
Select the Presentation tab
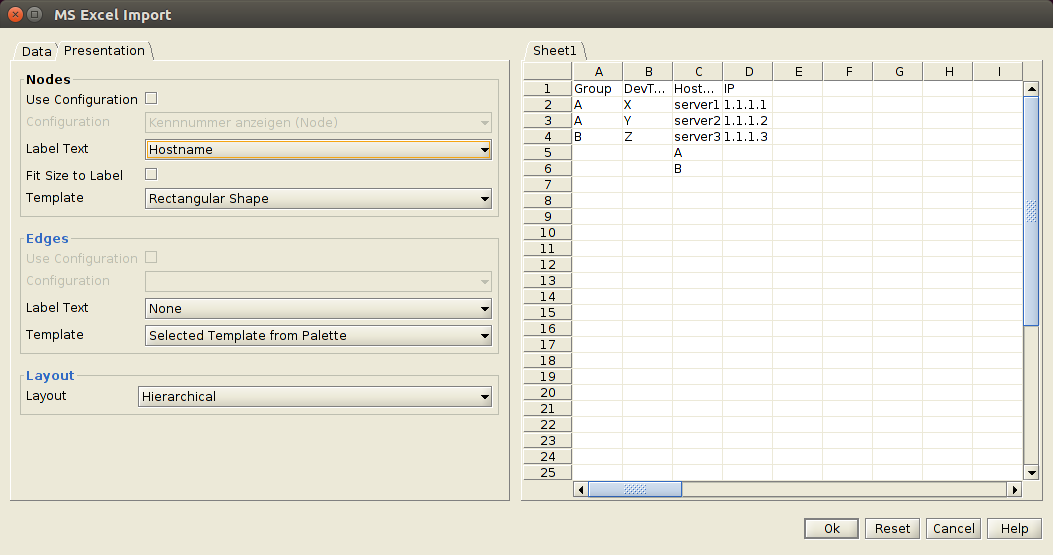[x=104, y=51]
